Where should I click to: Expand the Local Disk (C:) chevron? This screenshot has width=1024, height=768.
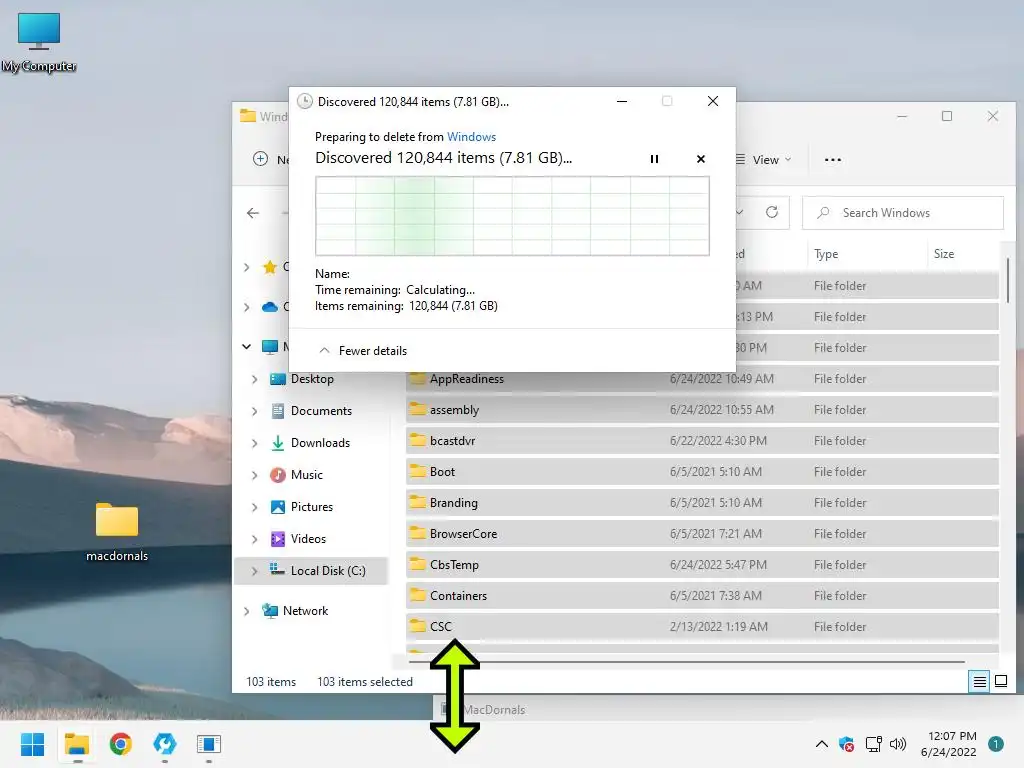click(x=254, y=571)
